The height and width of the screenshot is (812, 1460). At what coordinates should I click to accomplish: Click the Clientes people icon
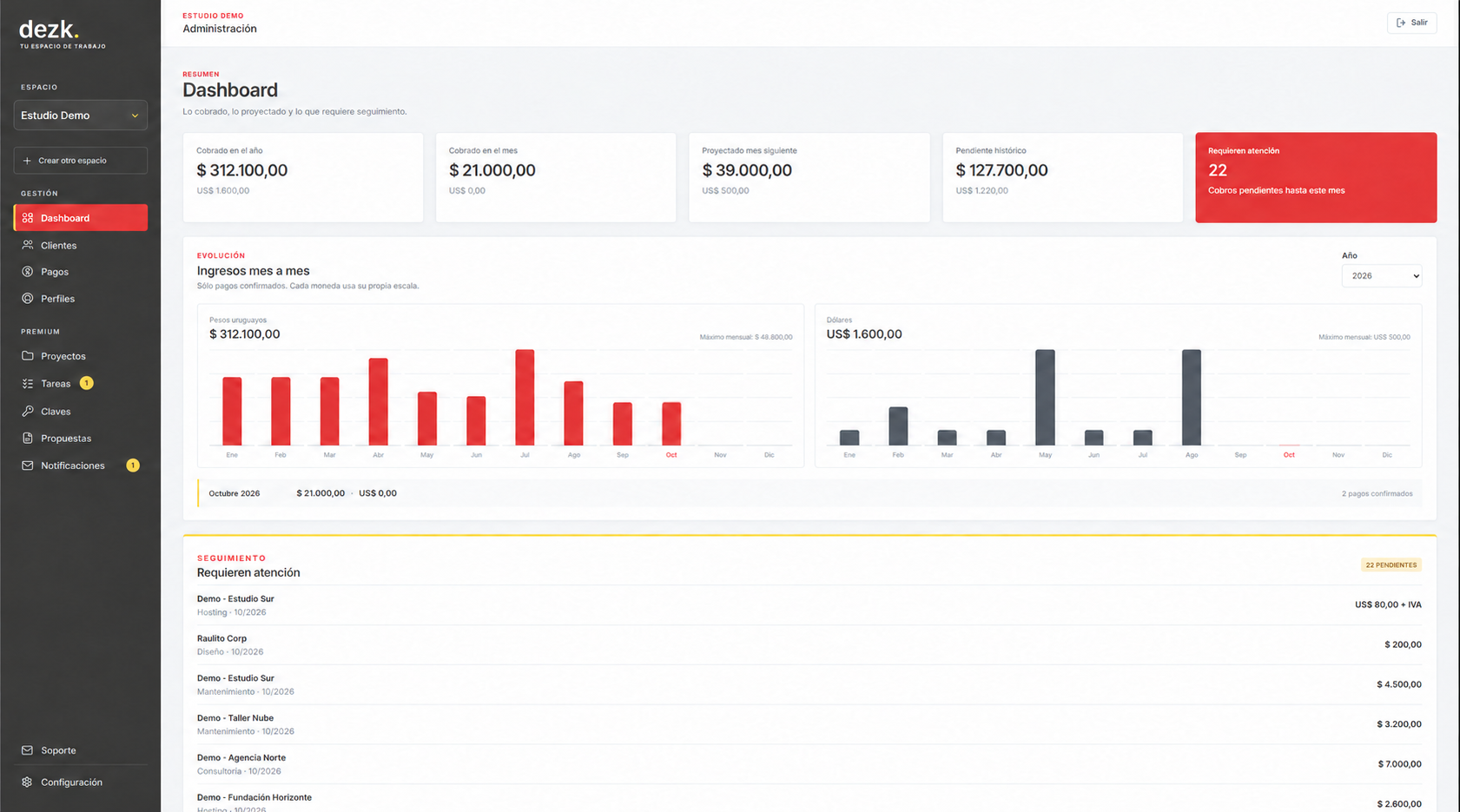pyautogui.click(x=28, y=245)
